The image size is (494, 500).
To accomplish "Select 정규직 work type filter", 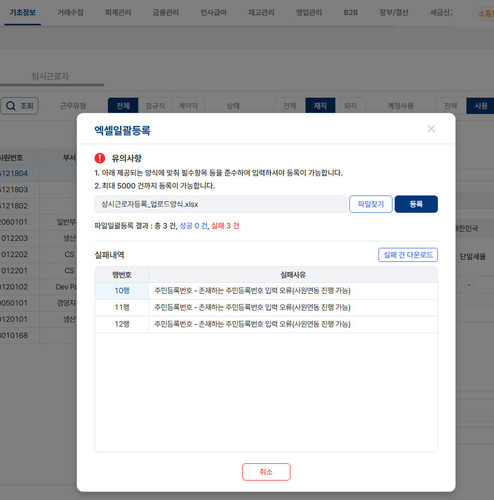I will [155, 106].
